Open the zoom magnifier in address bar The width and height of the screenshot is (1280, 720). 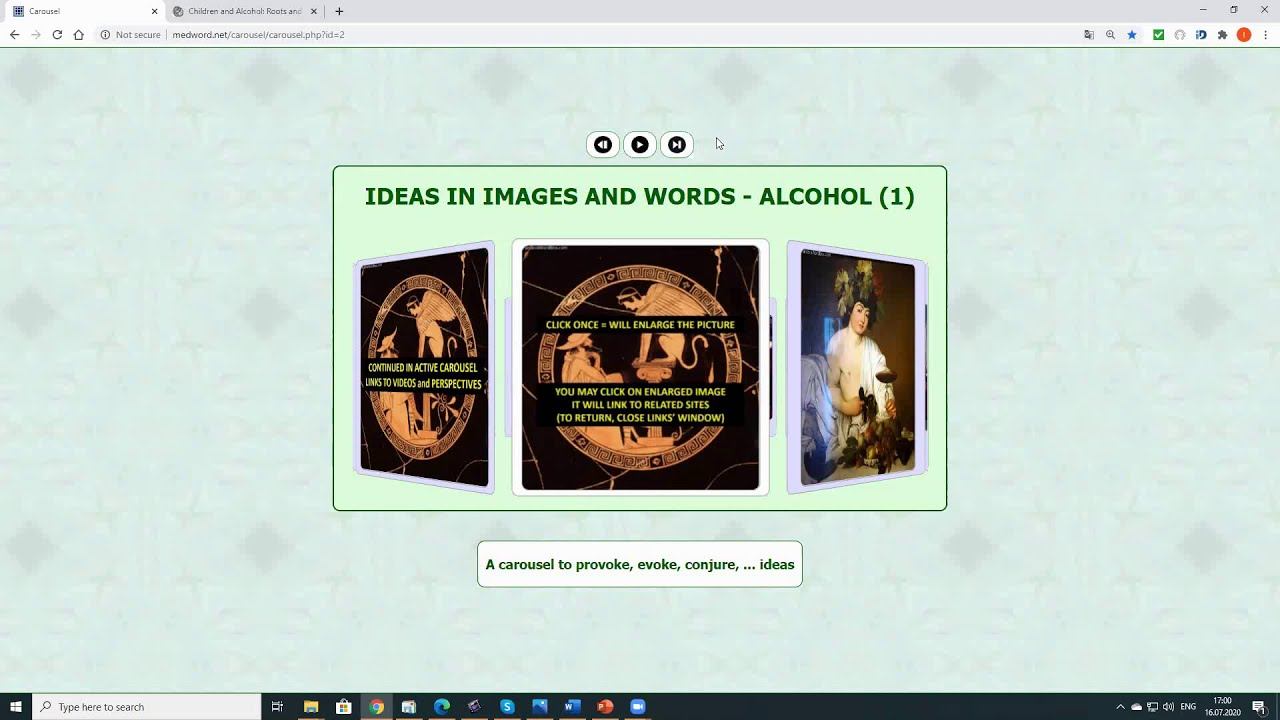pyautogui.click(x=1110, y=34)
